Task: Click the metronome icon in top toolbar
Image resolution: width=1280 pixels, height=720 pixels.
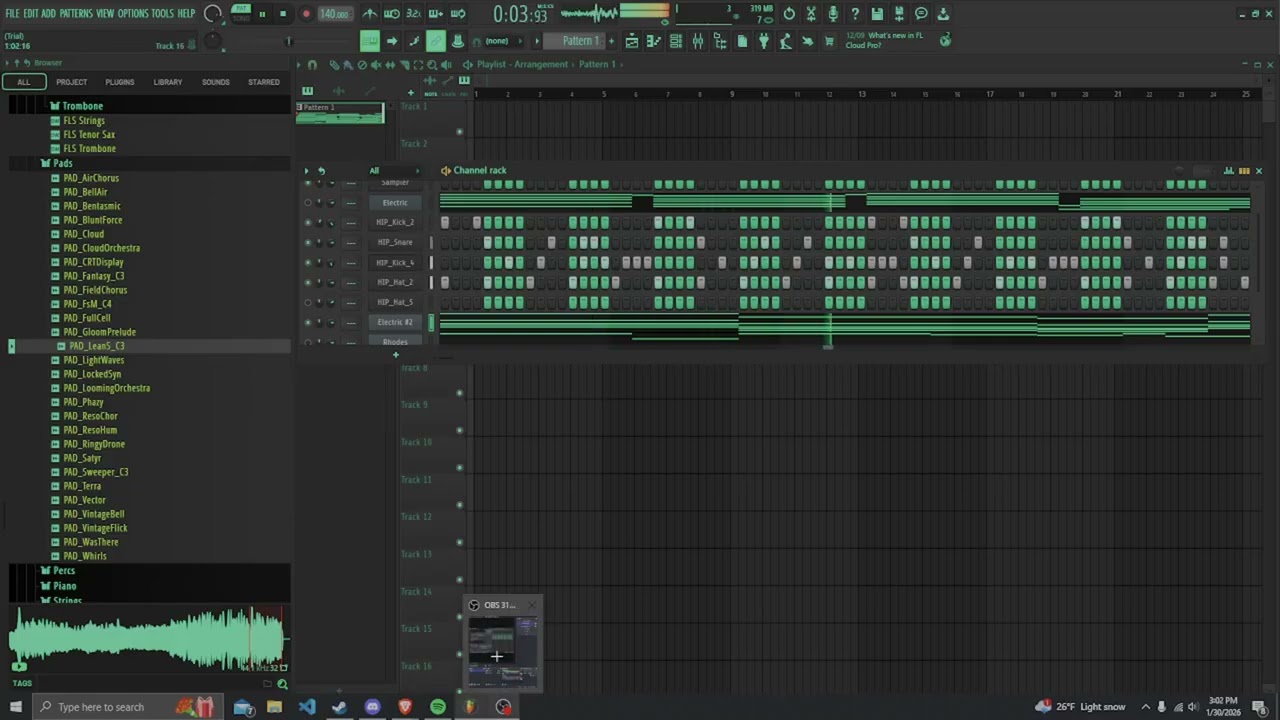Action: 370,14
